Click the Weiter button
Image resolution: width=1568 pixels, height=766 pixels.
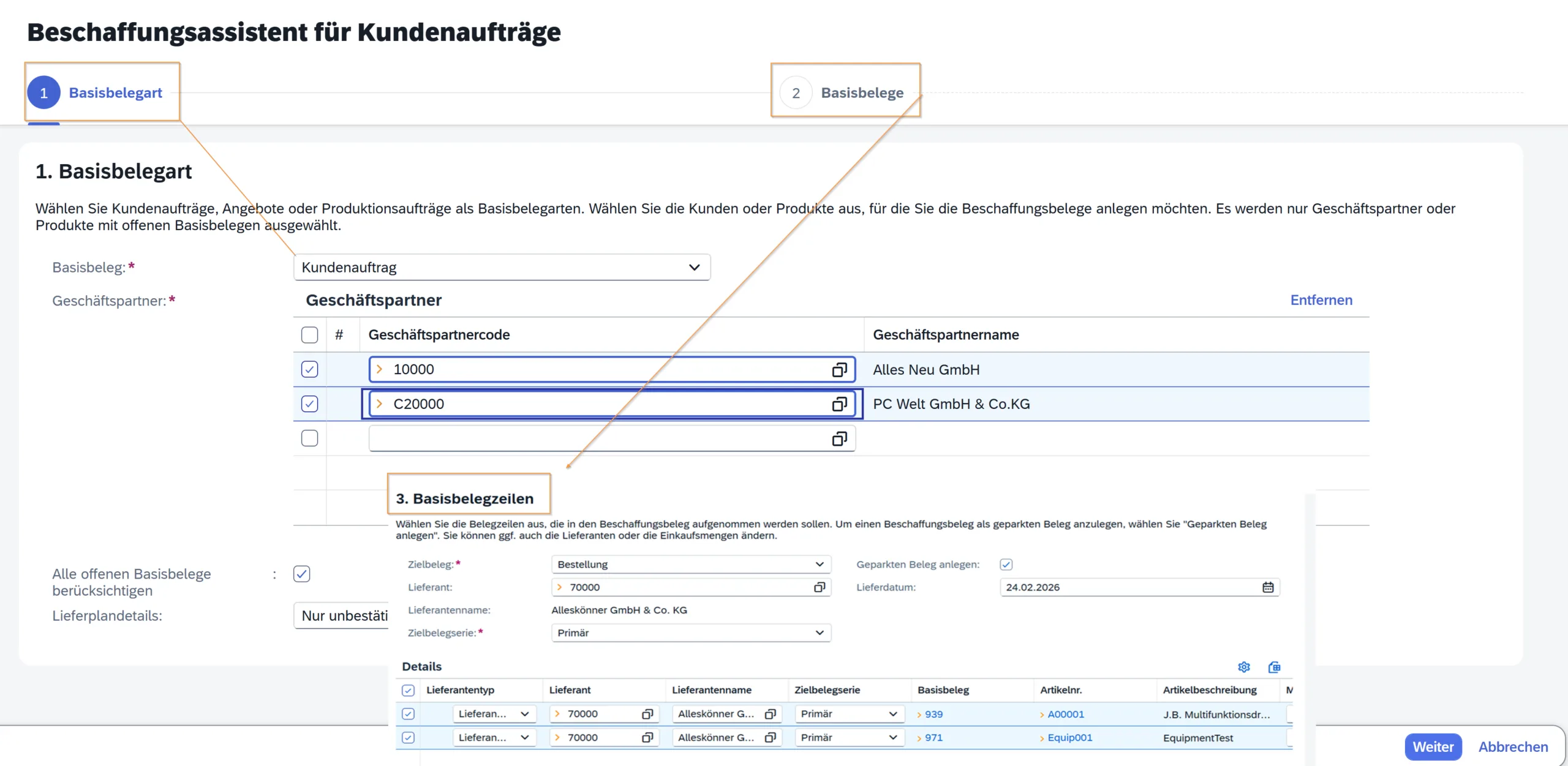(x=1433, y=747)
